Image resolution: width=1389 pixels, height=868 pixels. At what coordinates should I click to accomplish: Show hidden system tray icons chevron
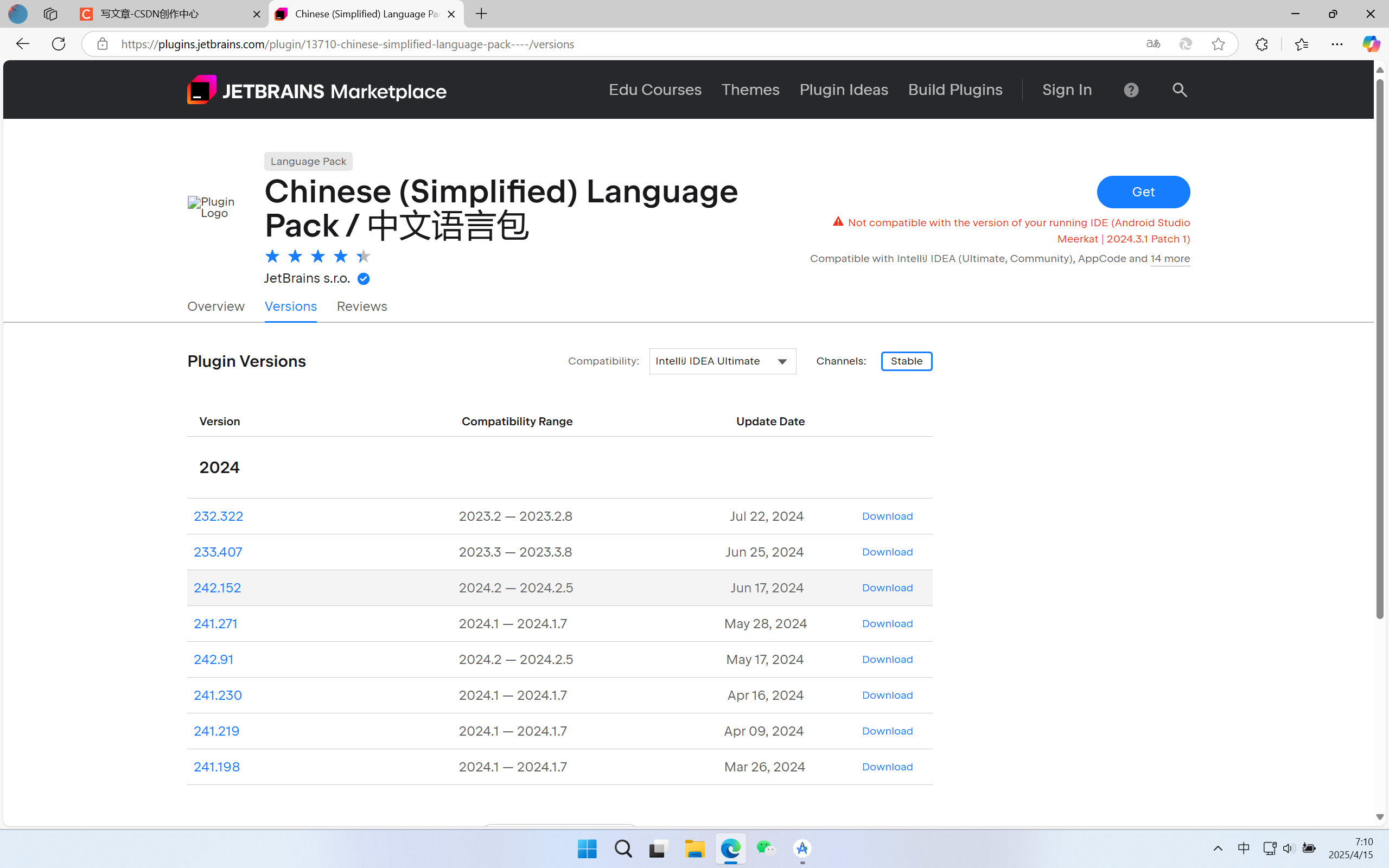1218,848
